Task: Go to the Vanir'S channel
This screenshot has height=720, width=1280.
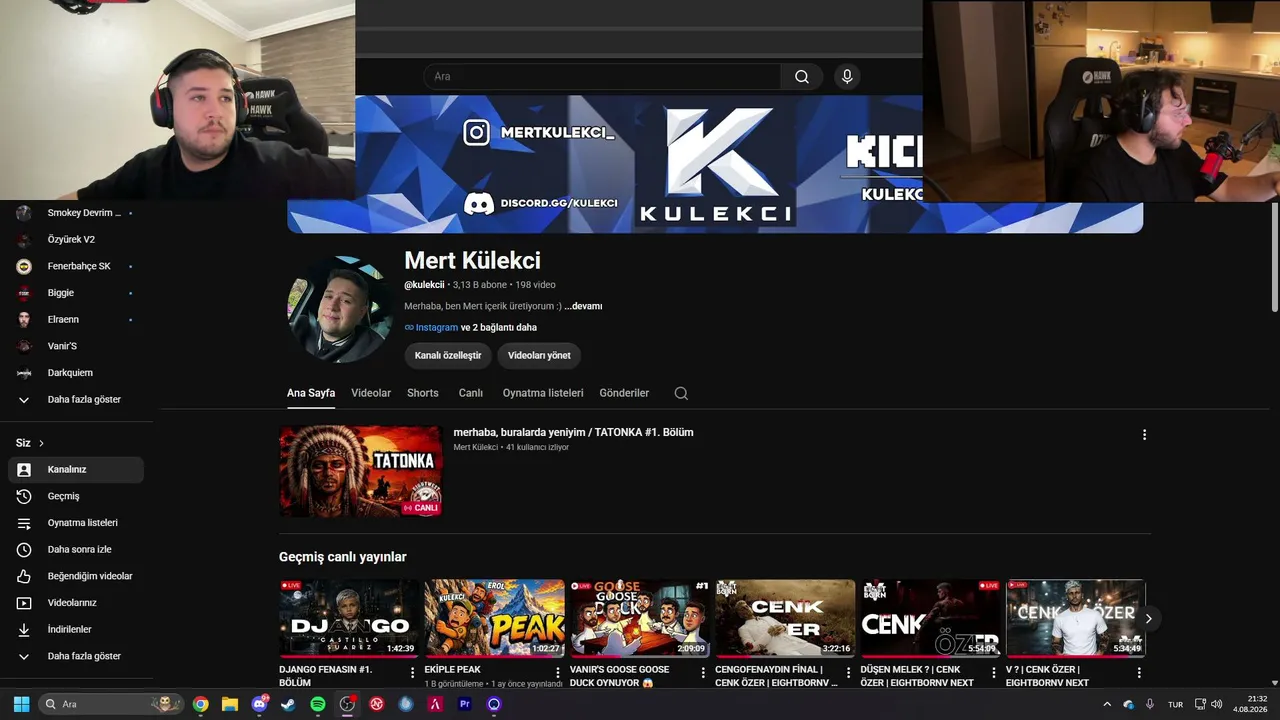Action: tap(76, 346)
